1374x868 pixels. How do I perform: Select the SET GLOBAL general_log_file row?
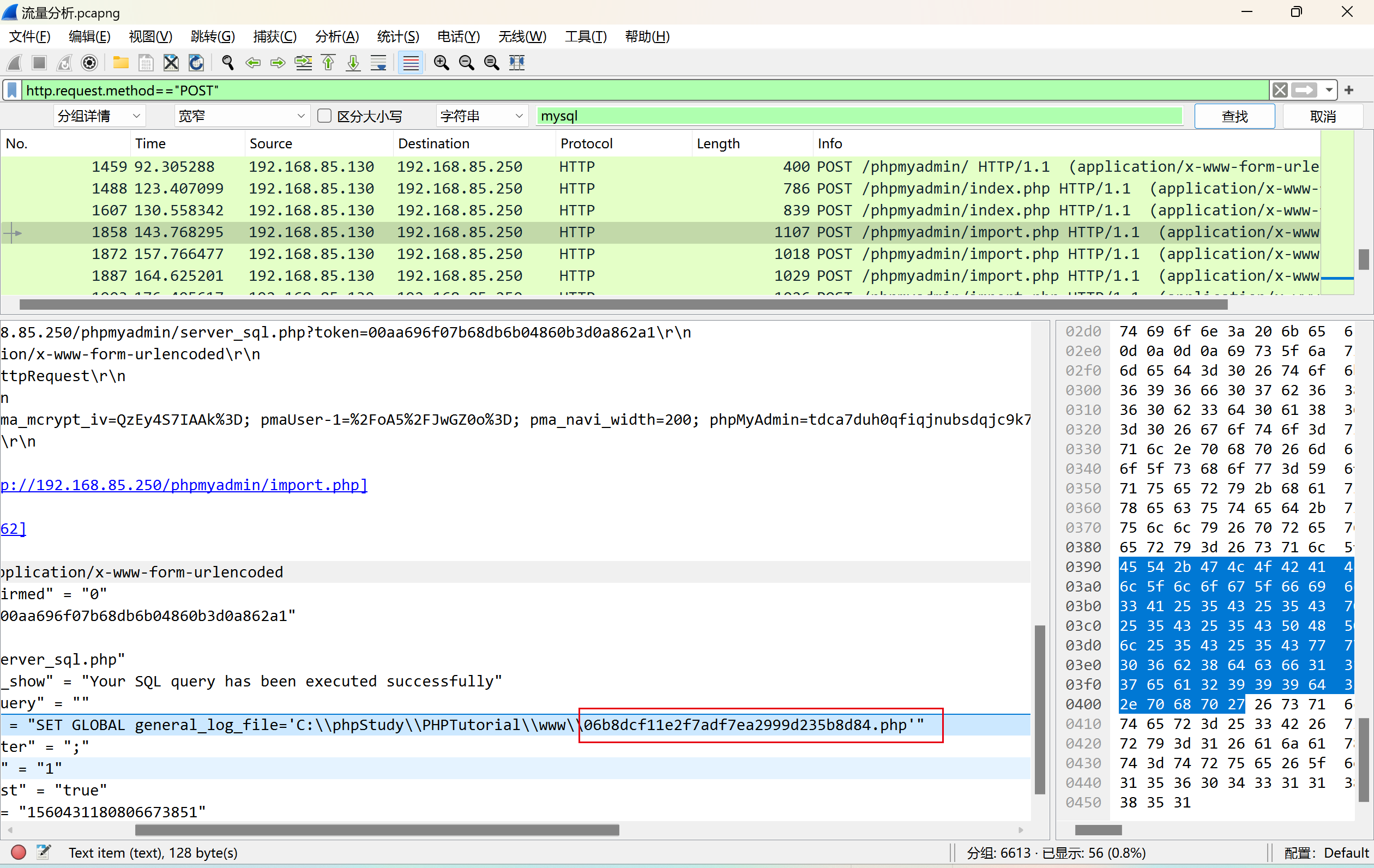click(x=515, y=725)
